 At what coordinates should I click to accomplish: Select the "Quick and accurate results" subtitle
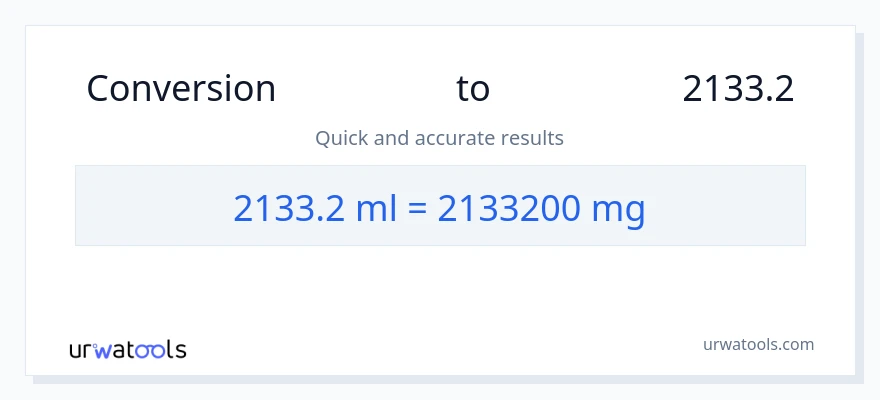click(x=439, y=138)
